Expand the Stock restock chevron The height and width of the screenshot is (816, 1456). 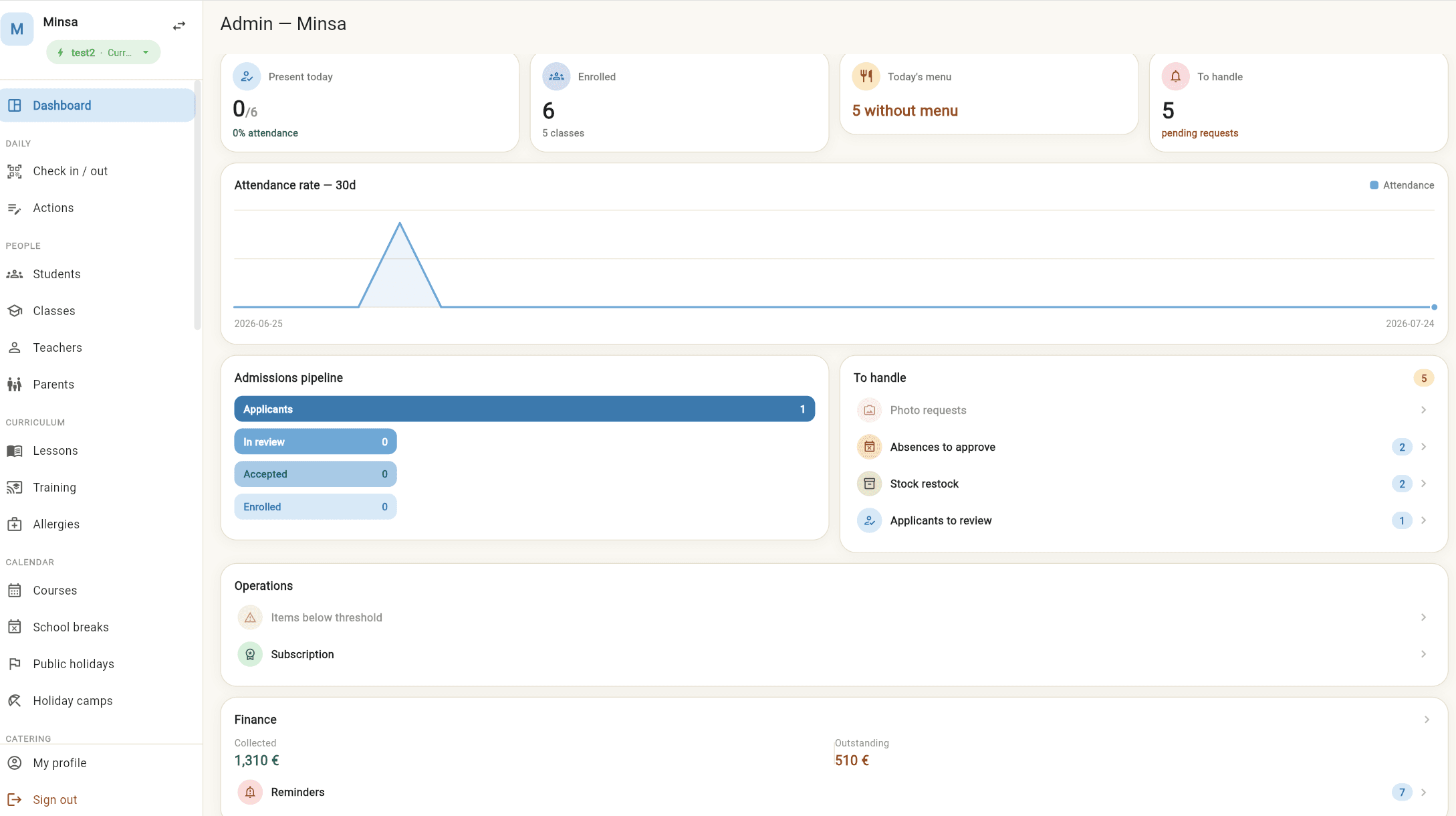coord(1423,484)
